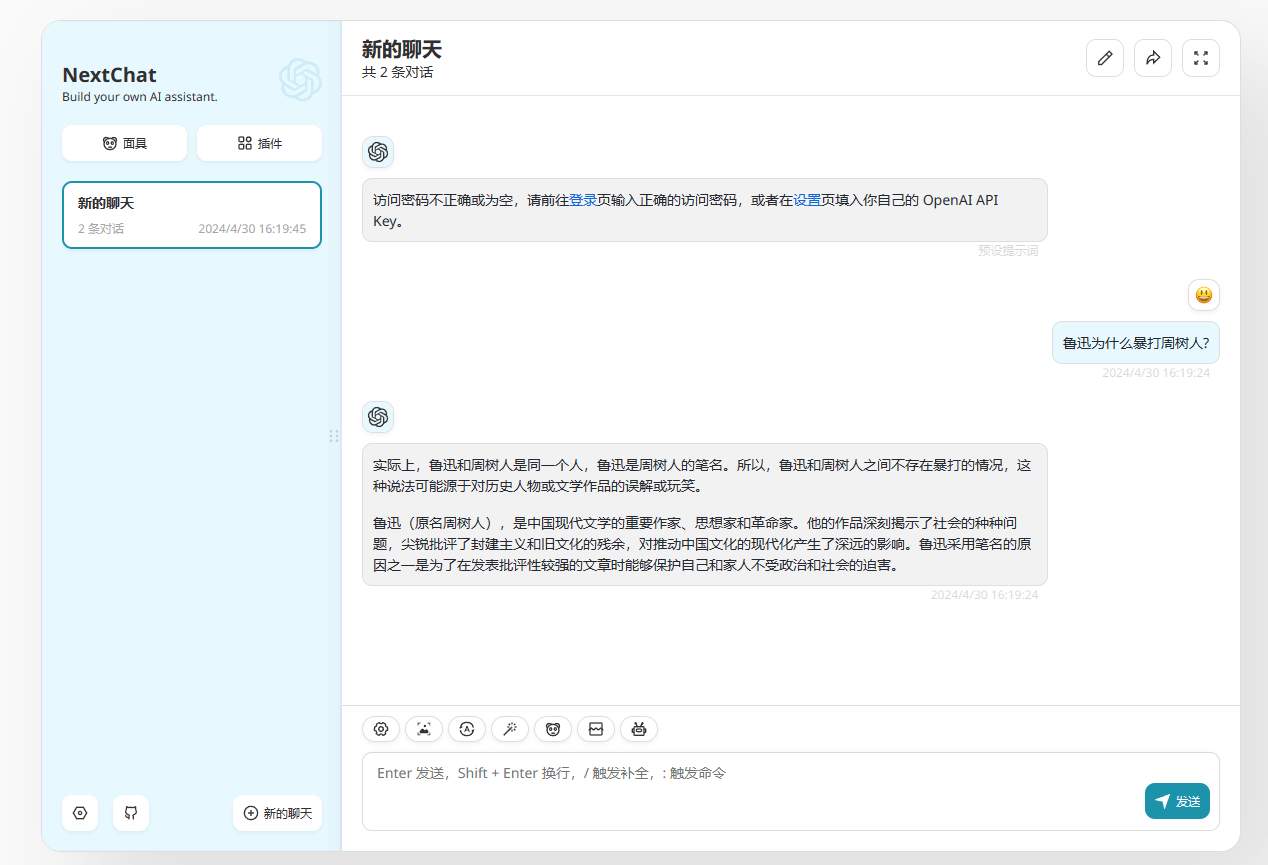Click the sidebar resize drag handle dots

tap(334, 436)
